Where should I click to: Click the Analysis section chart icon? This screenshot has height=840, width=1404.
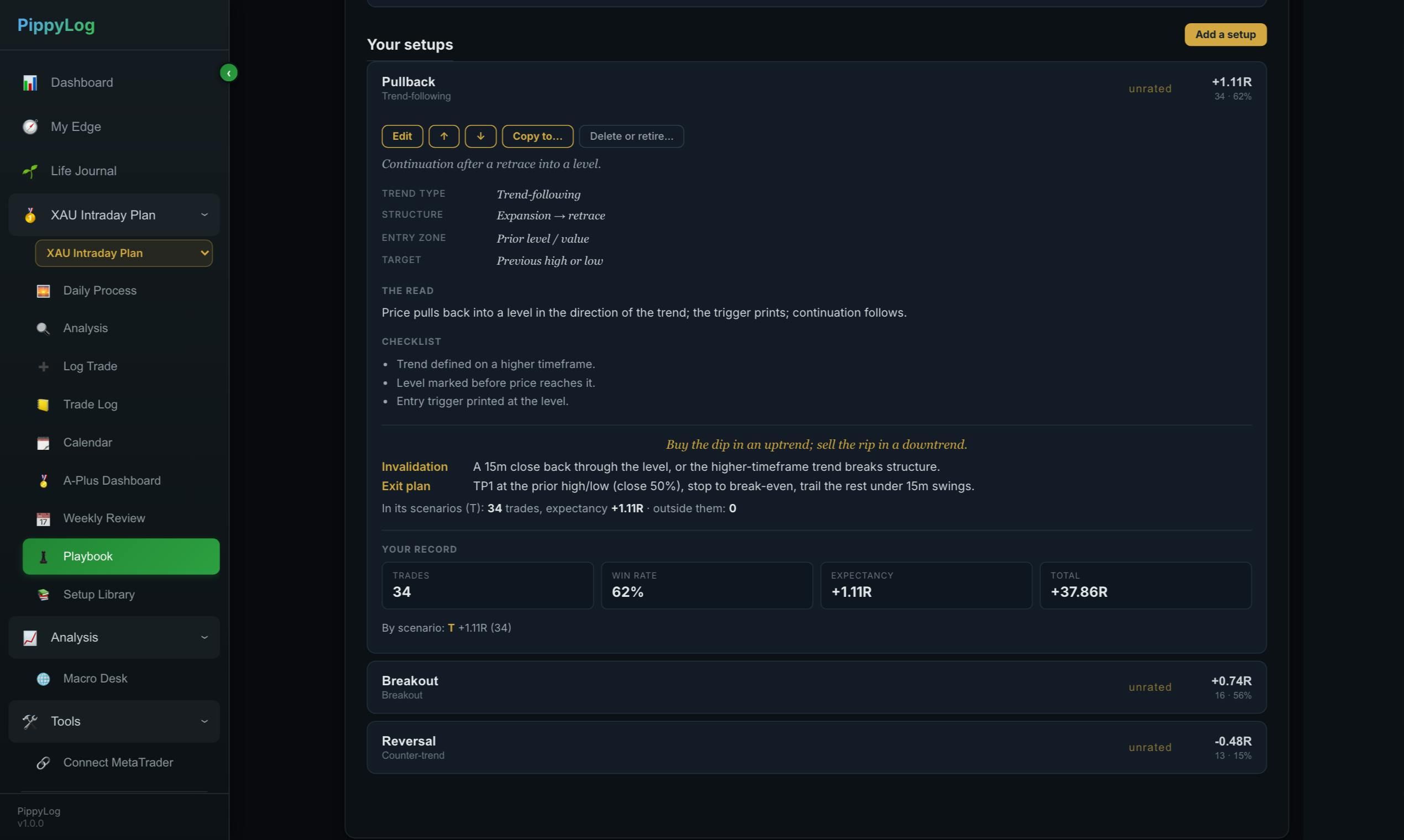pos(30,638)
